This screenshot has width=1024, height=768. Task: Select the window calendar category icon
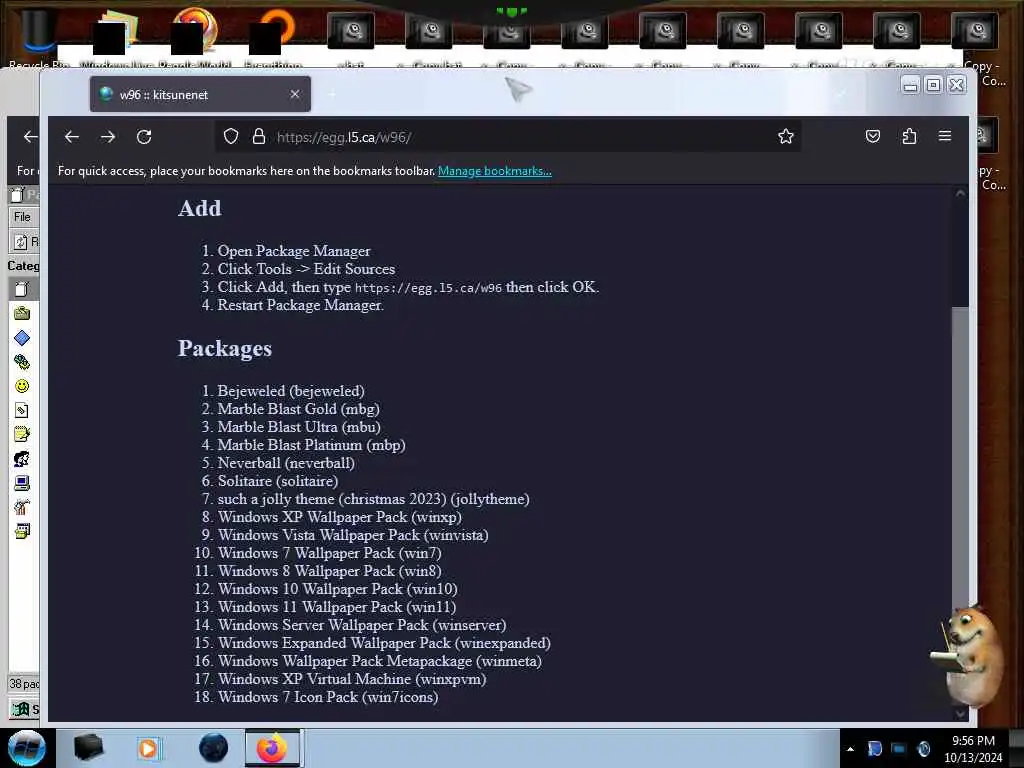pos(22,531)
